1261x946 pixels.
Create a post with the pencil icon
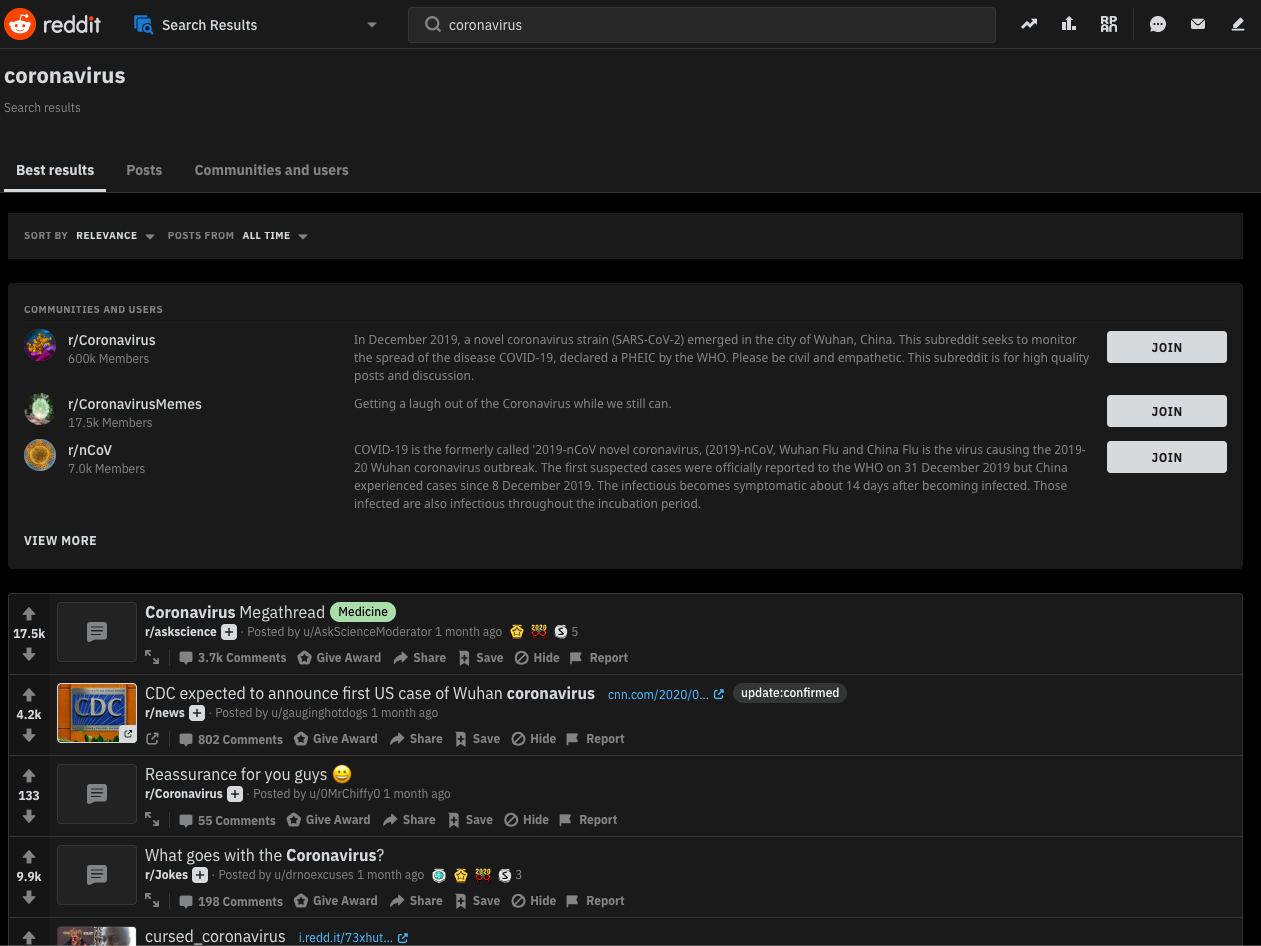(1237, 24)
